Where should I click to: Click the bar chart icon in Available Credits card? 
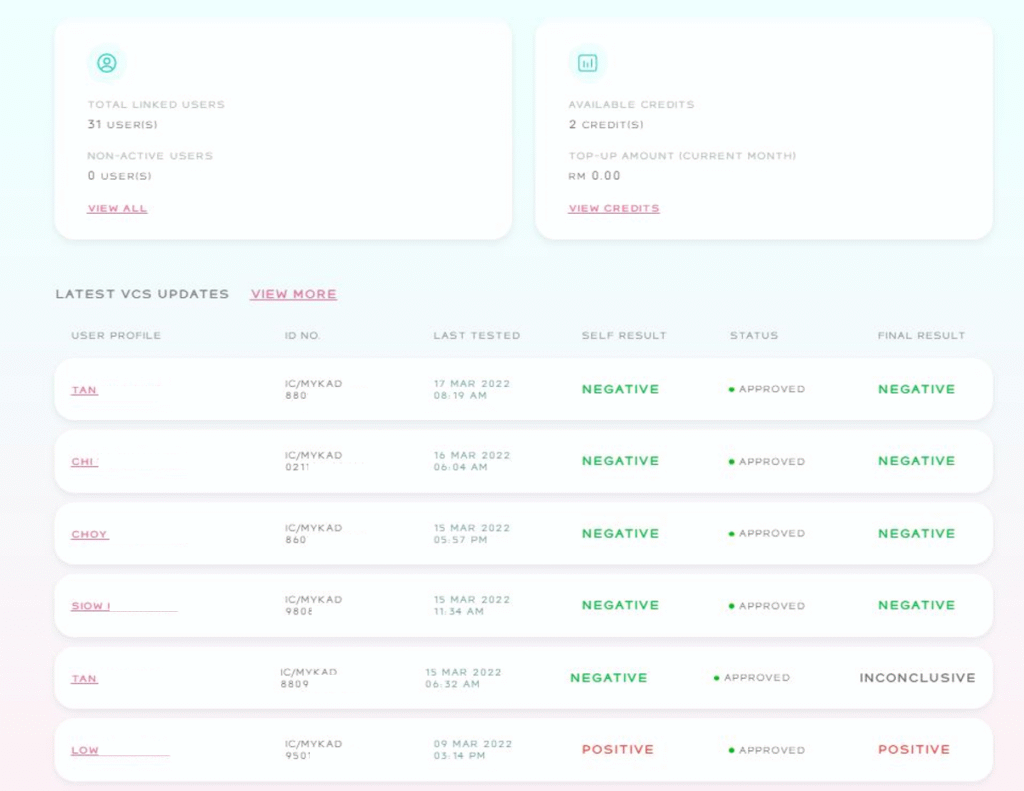tap(588, 63)
